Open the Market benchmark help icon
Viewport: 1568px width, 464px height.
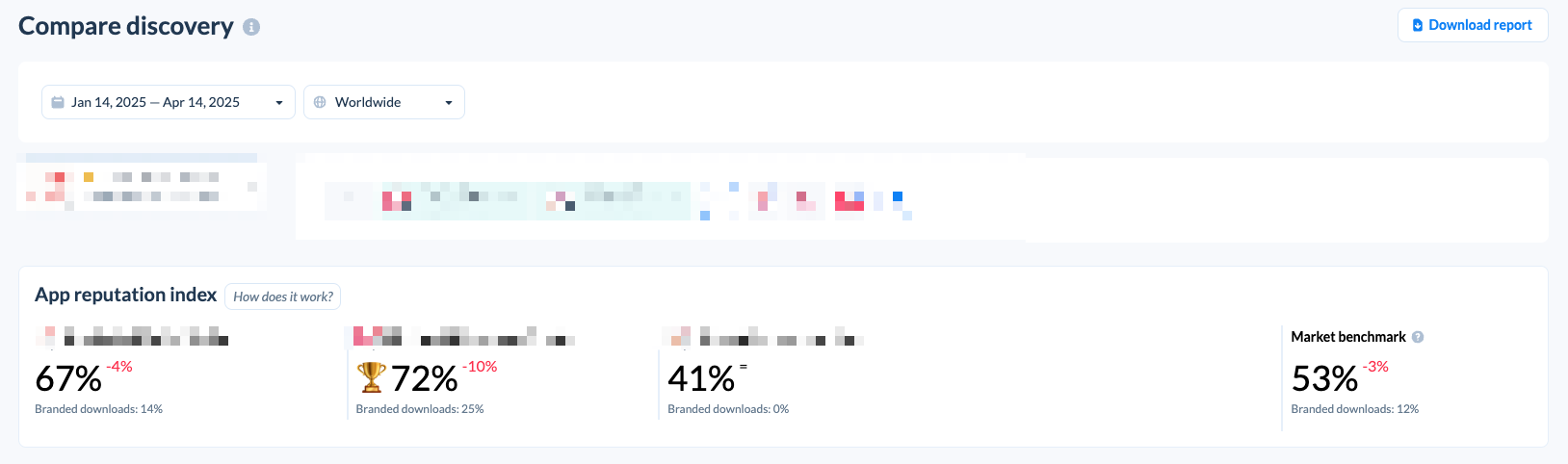pyautogui.click(x=1418, y=337)
